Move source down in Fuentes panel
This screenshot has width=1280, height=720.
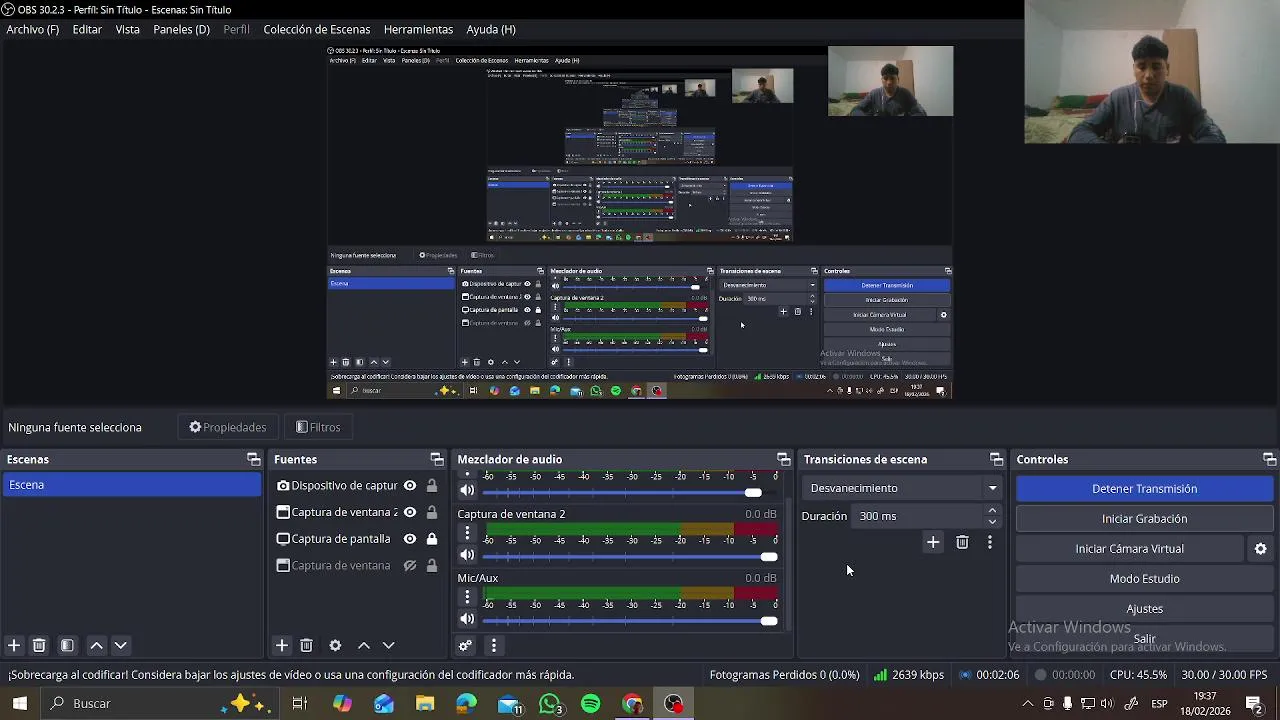pos(389,646)
